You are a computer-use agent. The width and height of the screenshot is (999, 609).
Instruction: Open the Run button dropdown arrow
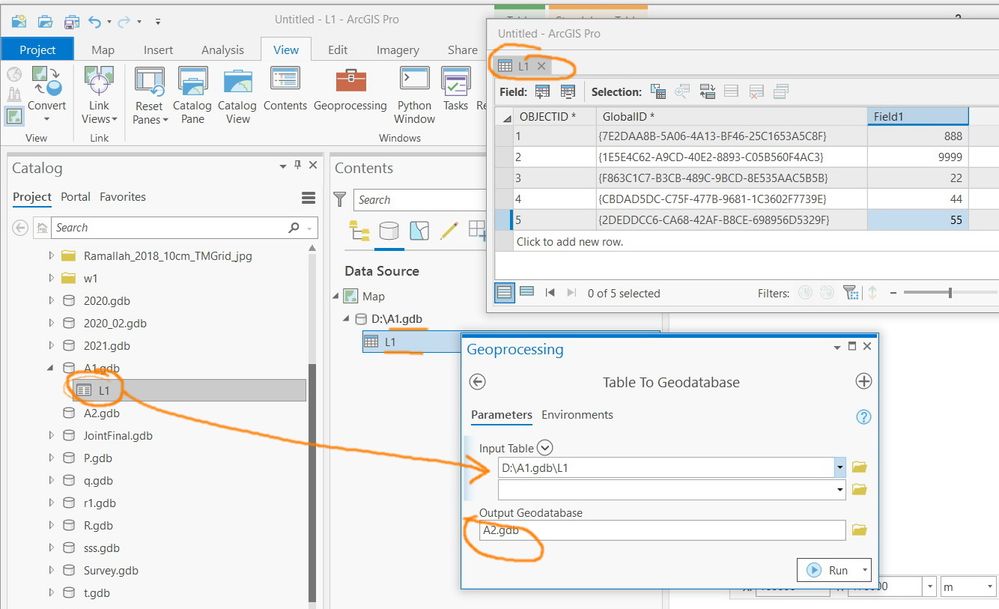[865, 570]
